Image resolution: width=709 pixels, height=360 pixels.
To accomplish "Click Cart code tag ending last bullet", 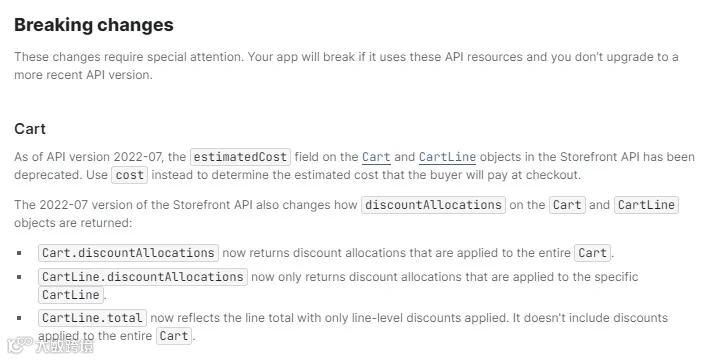I will coord(174,336).
